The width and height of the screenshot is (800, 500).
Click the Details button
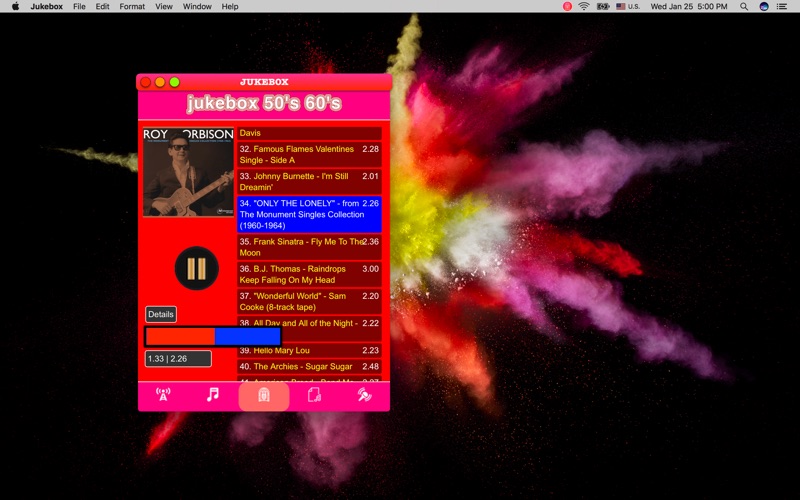tap(161, 314)
